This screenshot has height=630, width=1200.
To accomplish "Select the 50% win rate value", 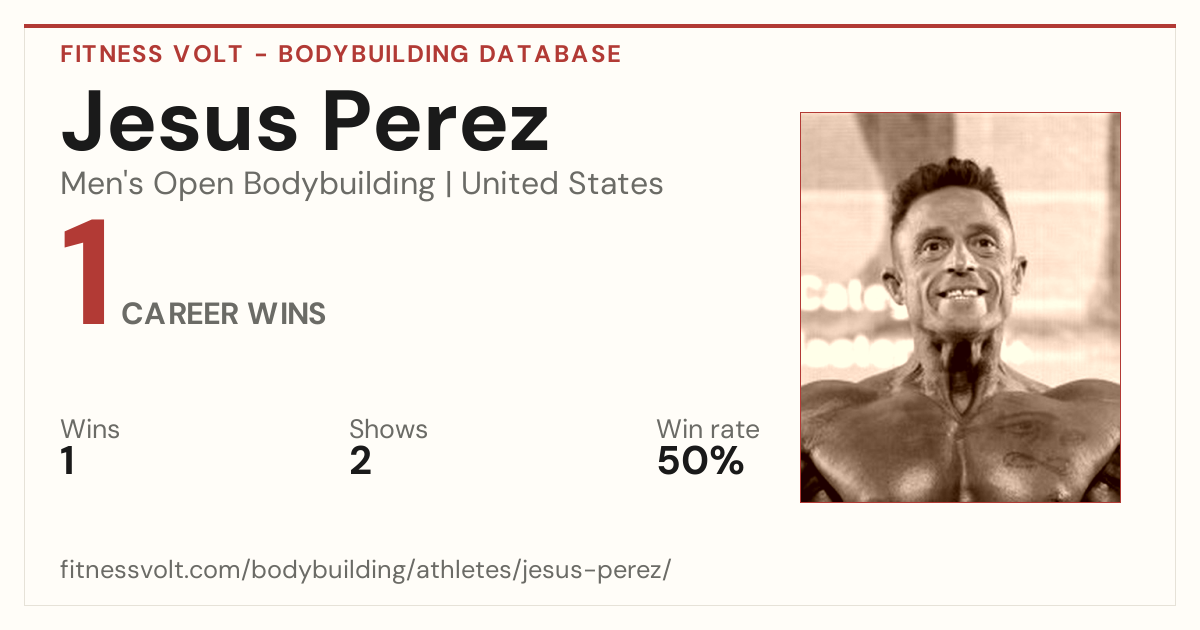I will (700, 462).
